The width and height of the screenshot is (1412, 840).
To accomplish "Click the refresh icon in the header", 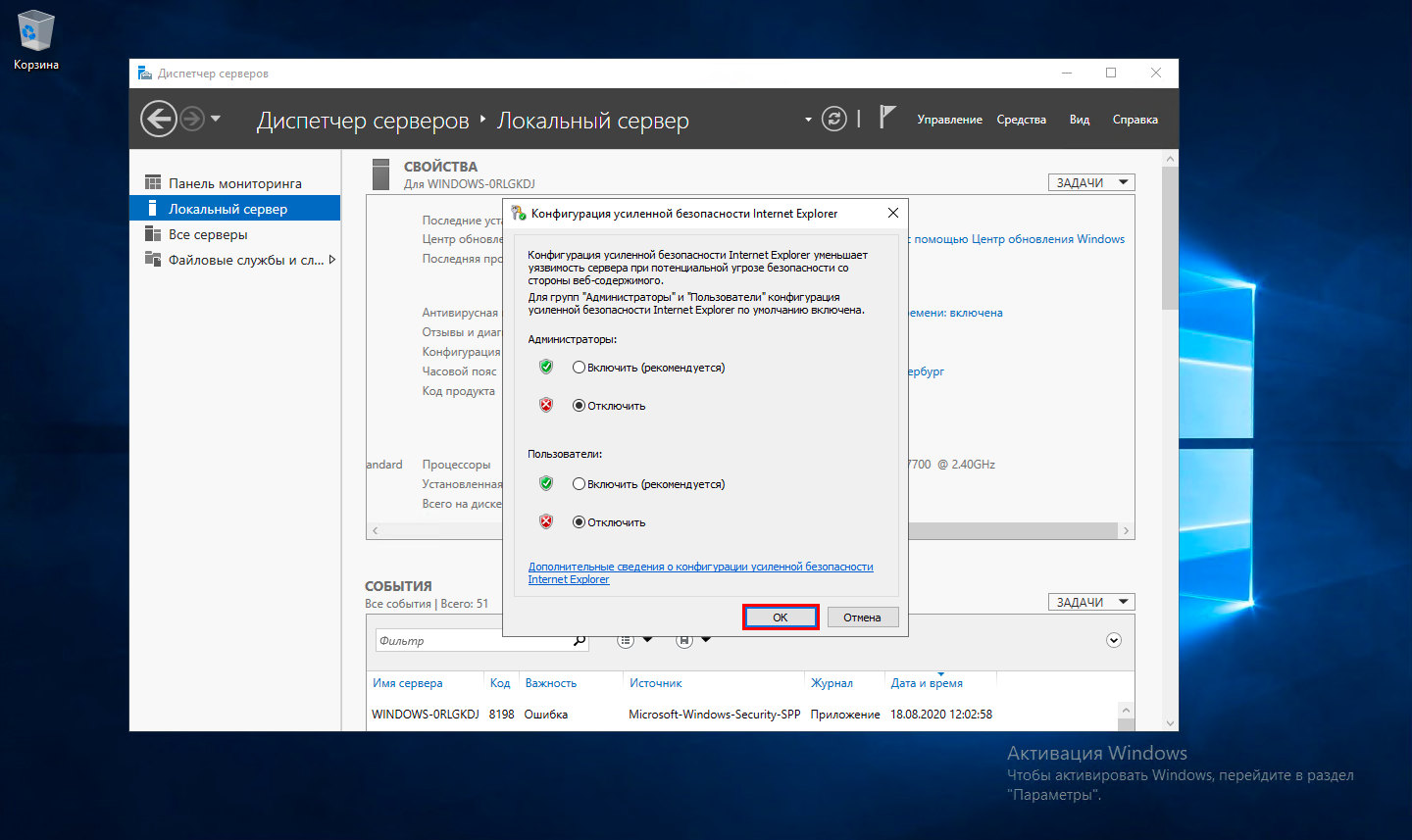I will [x=834, y=119].
